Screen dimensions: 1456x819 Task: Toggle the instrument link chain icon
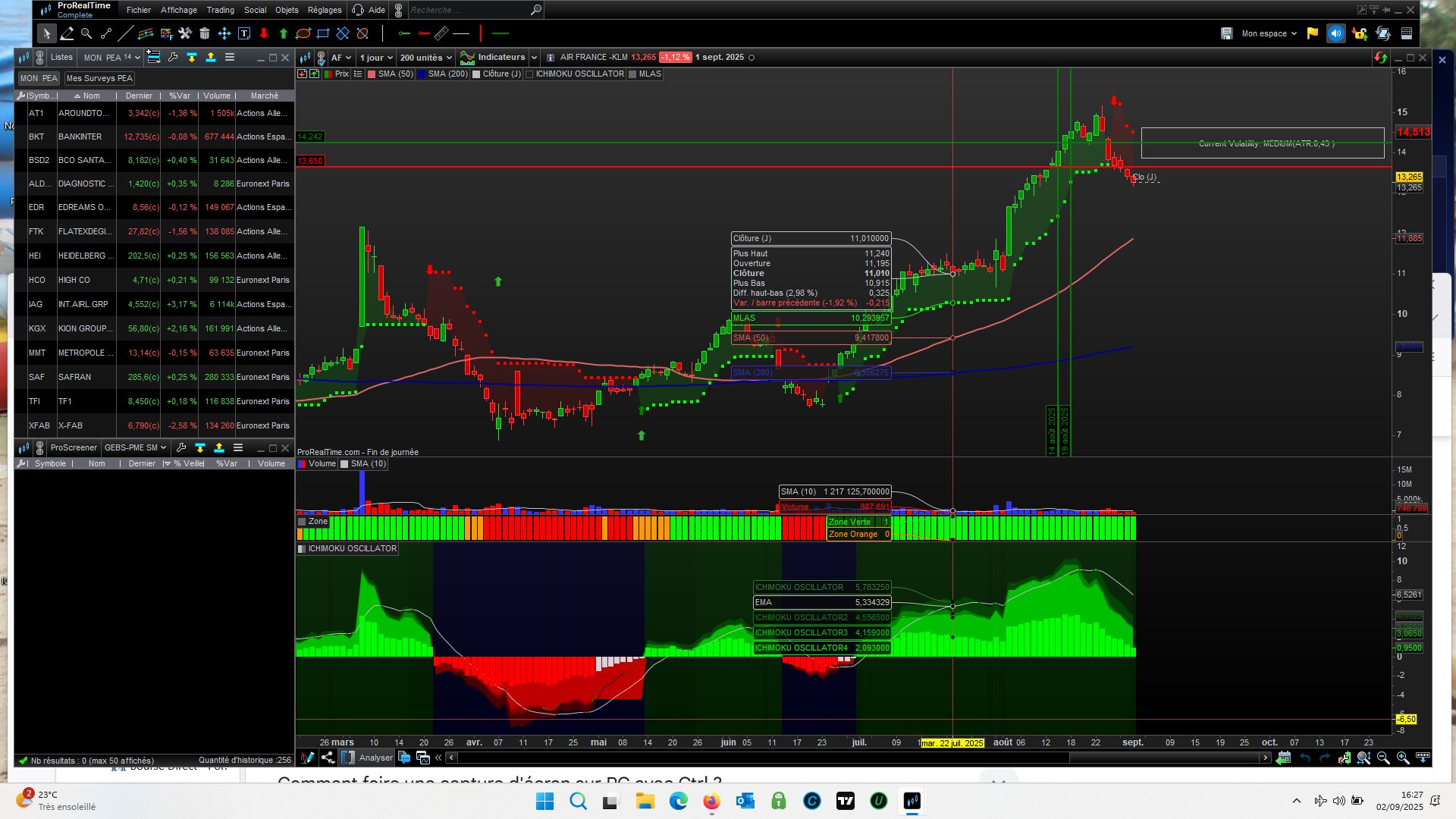[x=321, y=58]
